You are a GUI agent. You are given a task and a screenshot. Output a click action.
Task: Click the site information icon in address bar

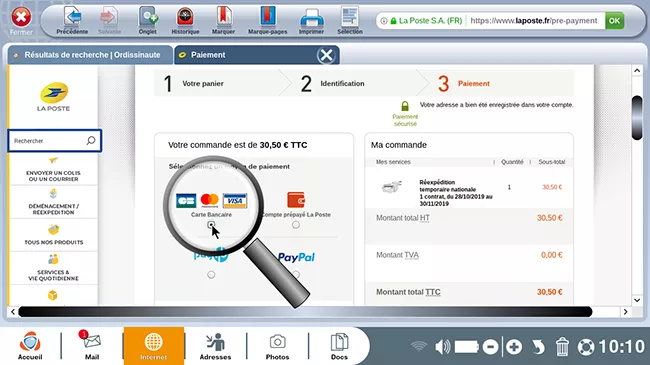point(384,21)
